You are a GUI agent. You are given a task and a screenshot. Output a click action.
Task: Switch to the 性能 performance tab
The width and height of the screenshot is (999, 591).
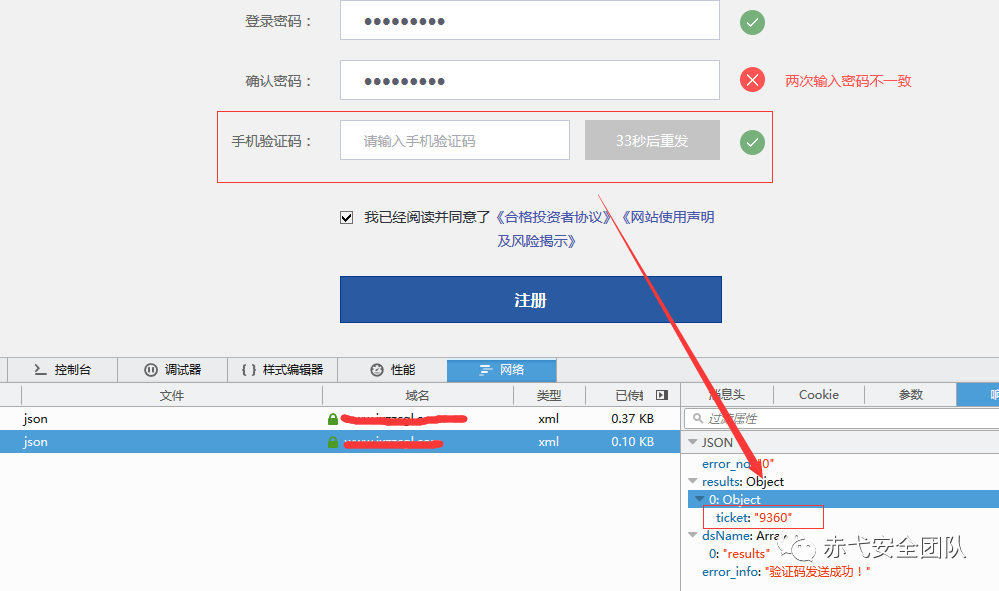[392, 369]
